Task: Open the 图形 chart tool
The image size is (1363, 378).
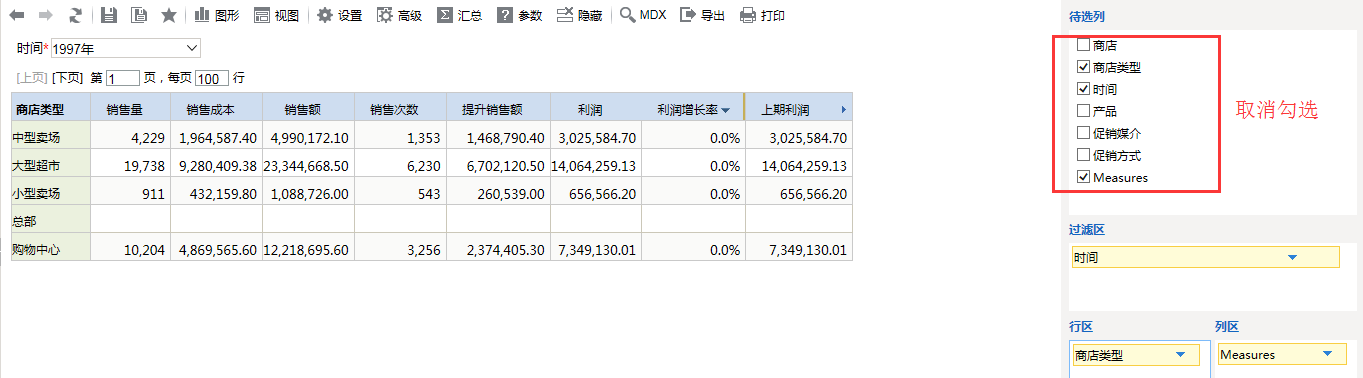Action: [216, 15]
